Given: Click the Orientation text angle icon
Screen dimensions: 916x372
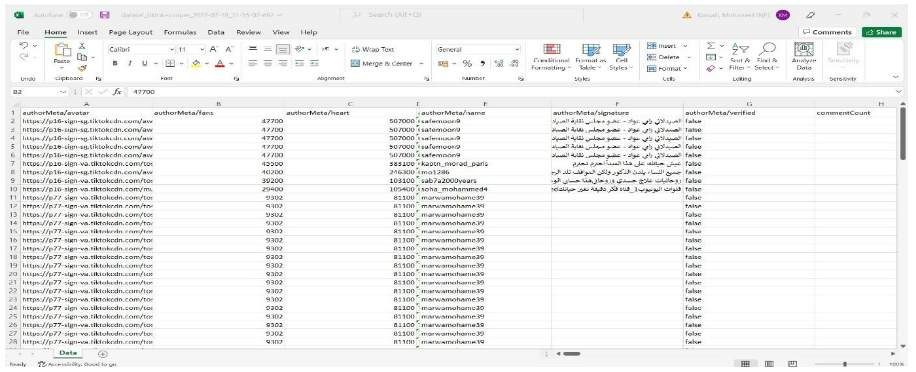Looking at the screenshot, I should (299, 50).
